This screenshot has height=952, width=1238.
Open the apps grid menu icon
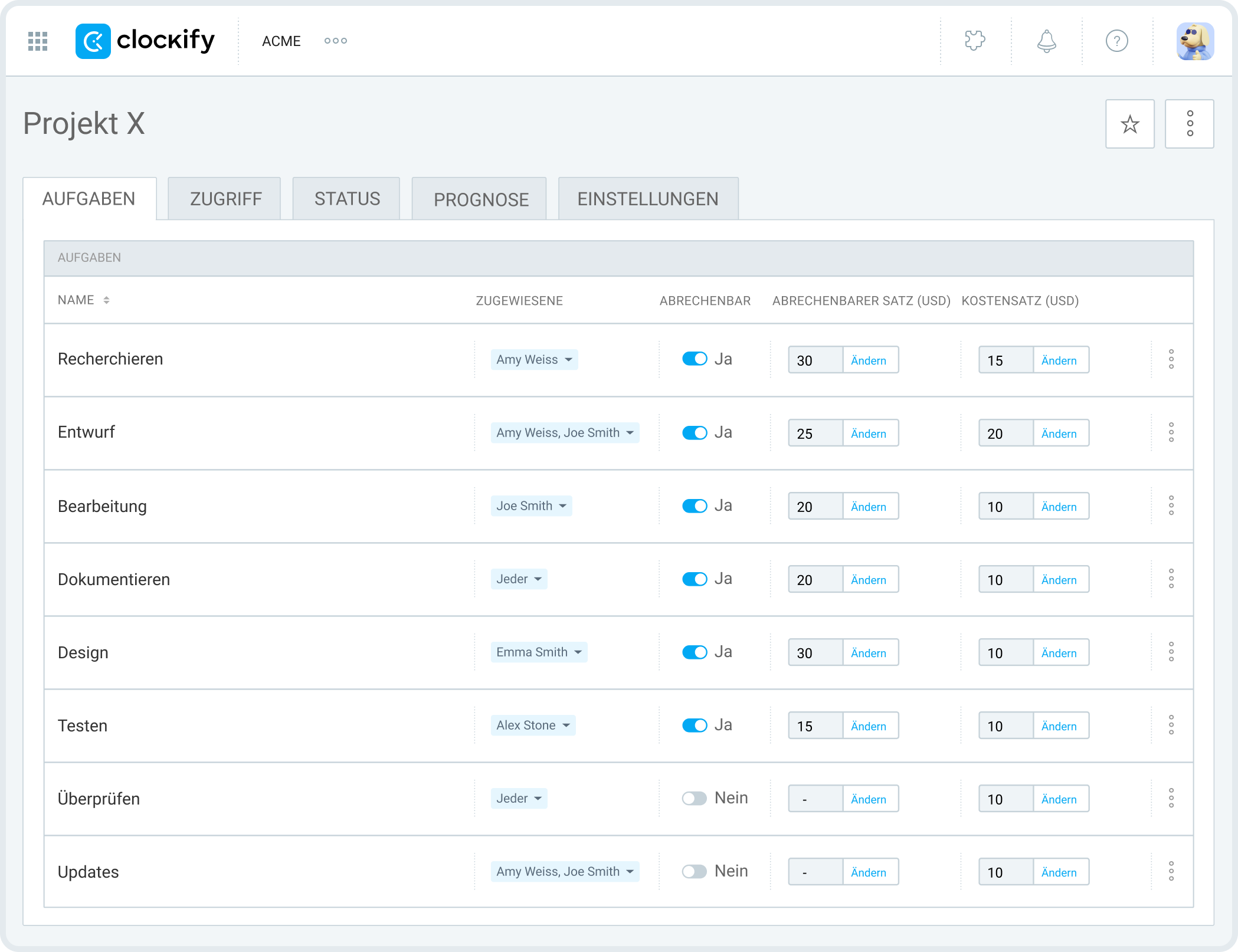(38, 41)
